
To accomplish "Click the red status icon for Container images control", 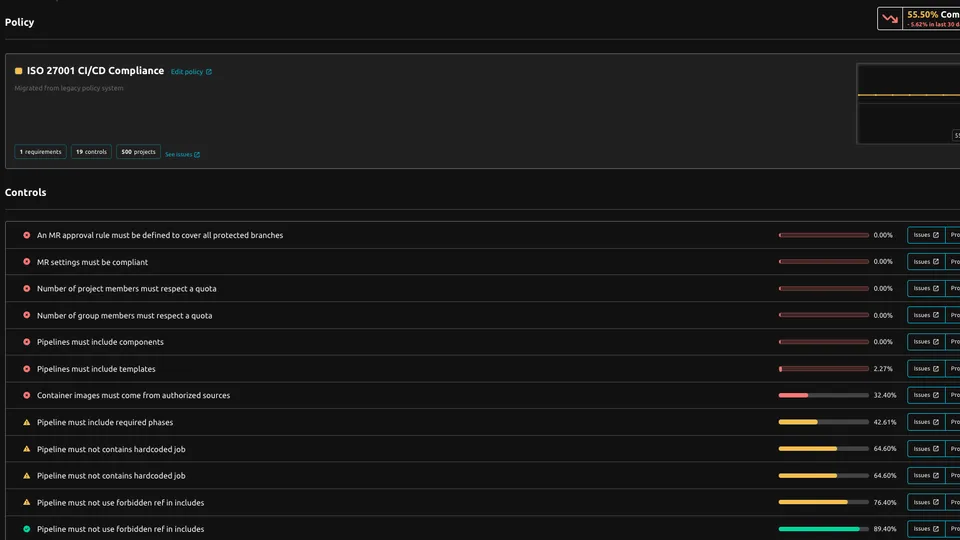I will (x=26, y=396).
